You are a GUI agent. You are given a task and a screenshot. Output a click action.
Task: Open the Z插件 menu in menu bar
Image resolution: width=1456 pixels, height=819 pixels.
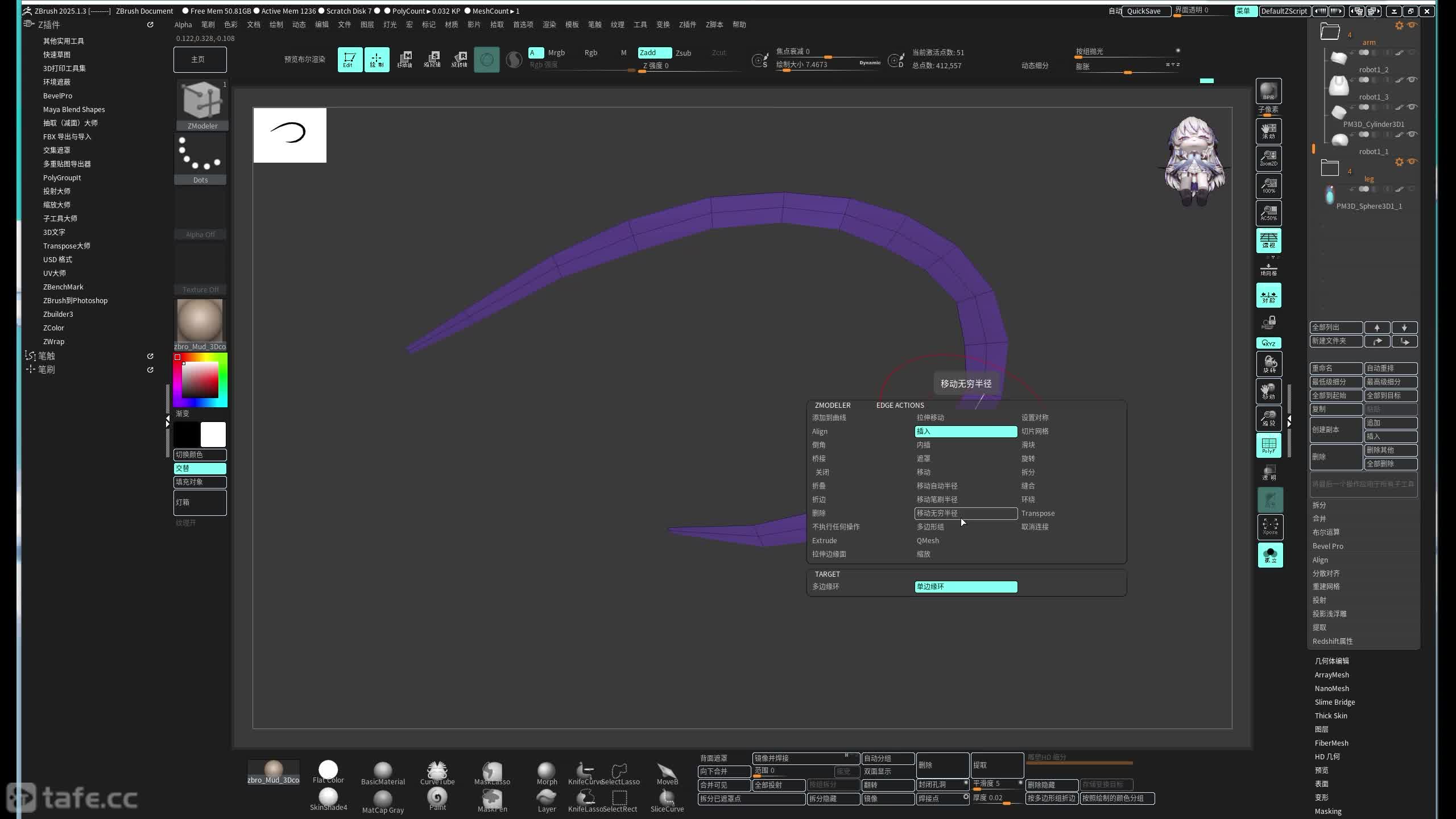click(x=687, y=24)
